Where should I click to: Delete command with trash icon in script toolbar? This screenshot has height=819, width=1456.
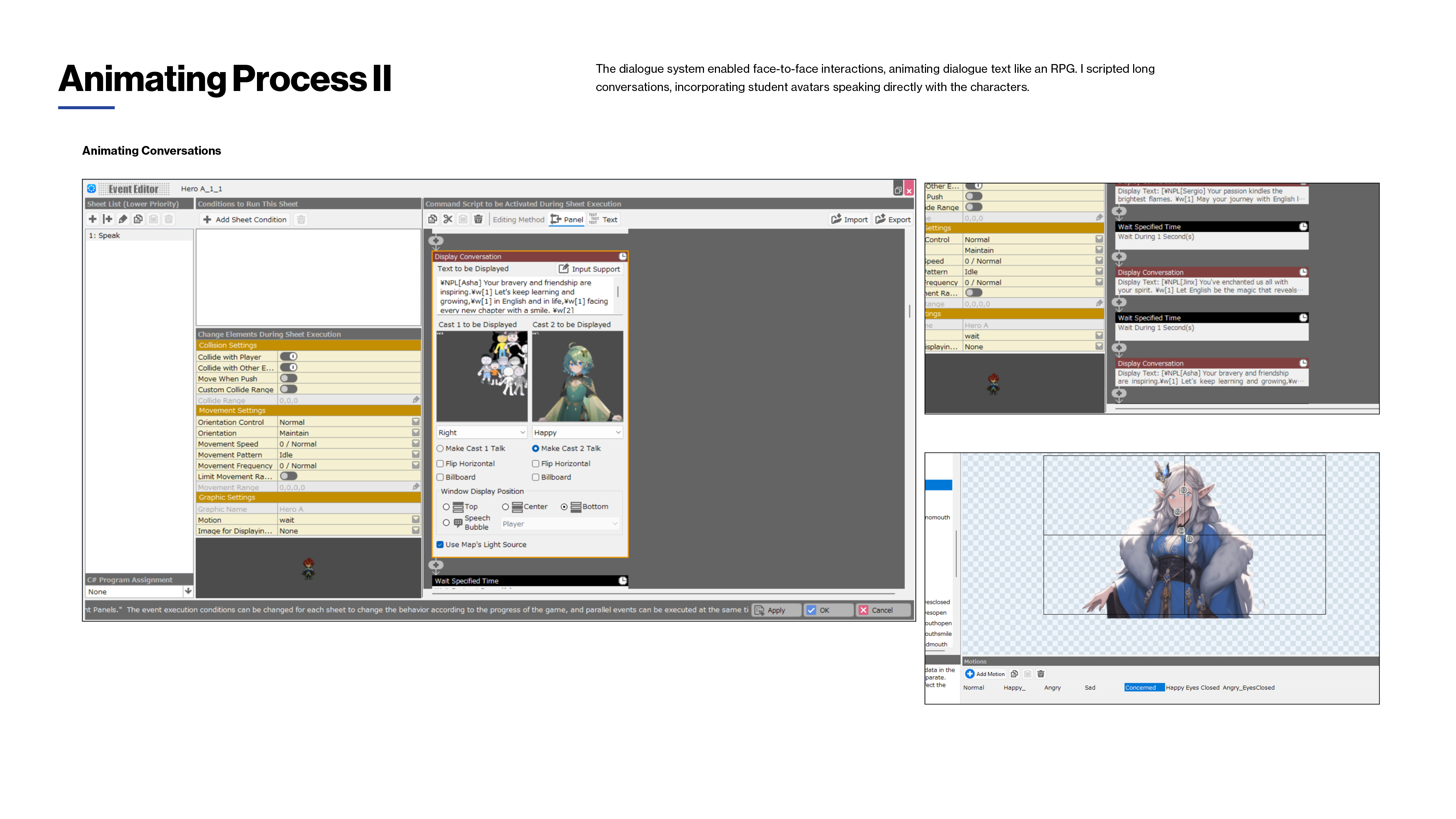(x=478, y=219)
